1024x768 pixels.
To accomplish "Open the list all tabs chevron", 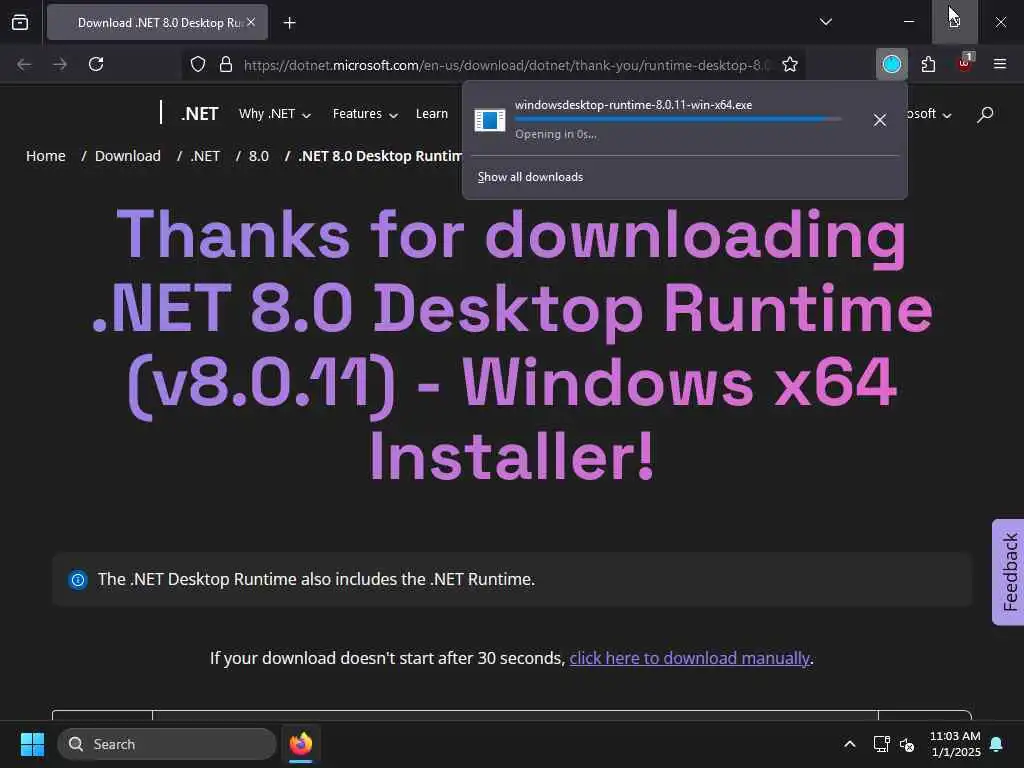I will (825, 22).
